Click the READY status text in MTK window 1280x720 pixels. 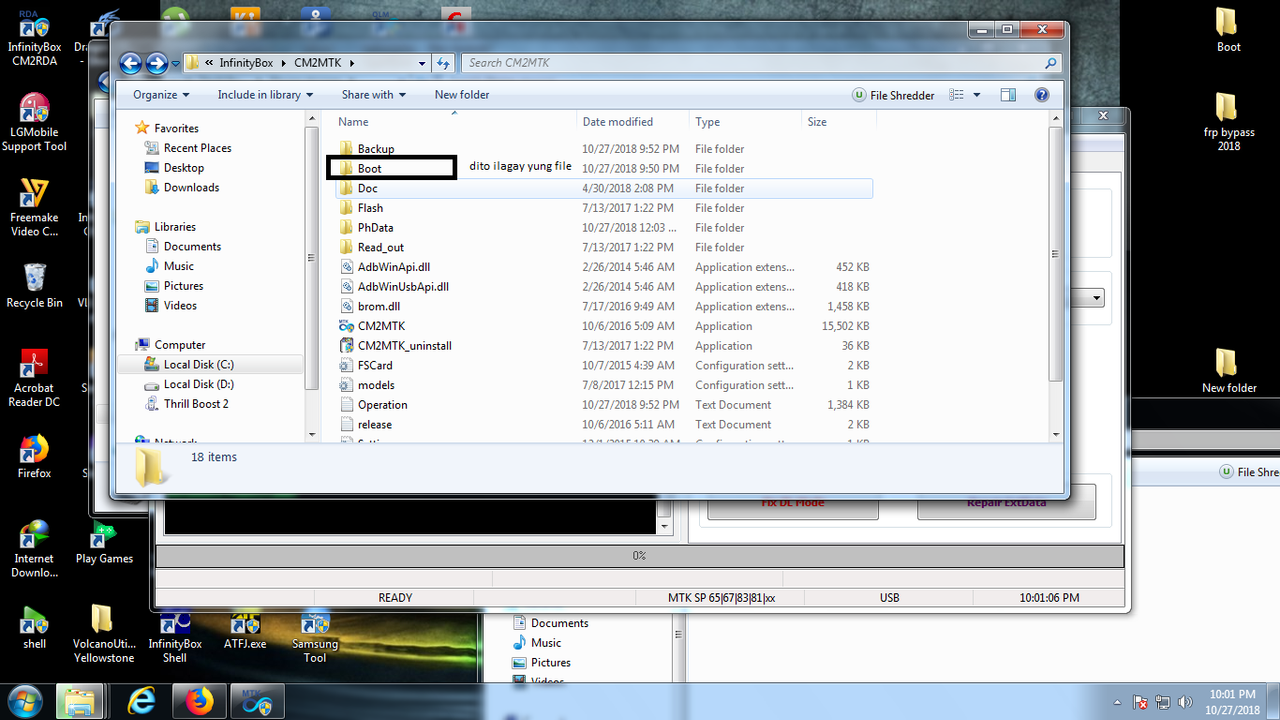[x=395, y=598]
